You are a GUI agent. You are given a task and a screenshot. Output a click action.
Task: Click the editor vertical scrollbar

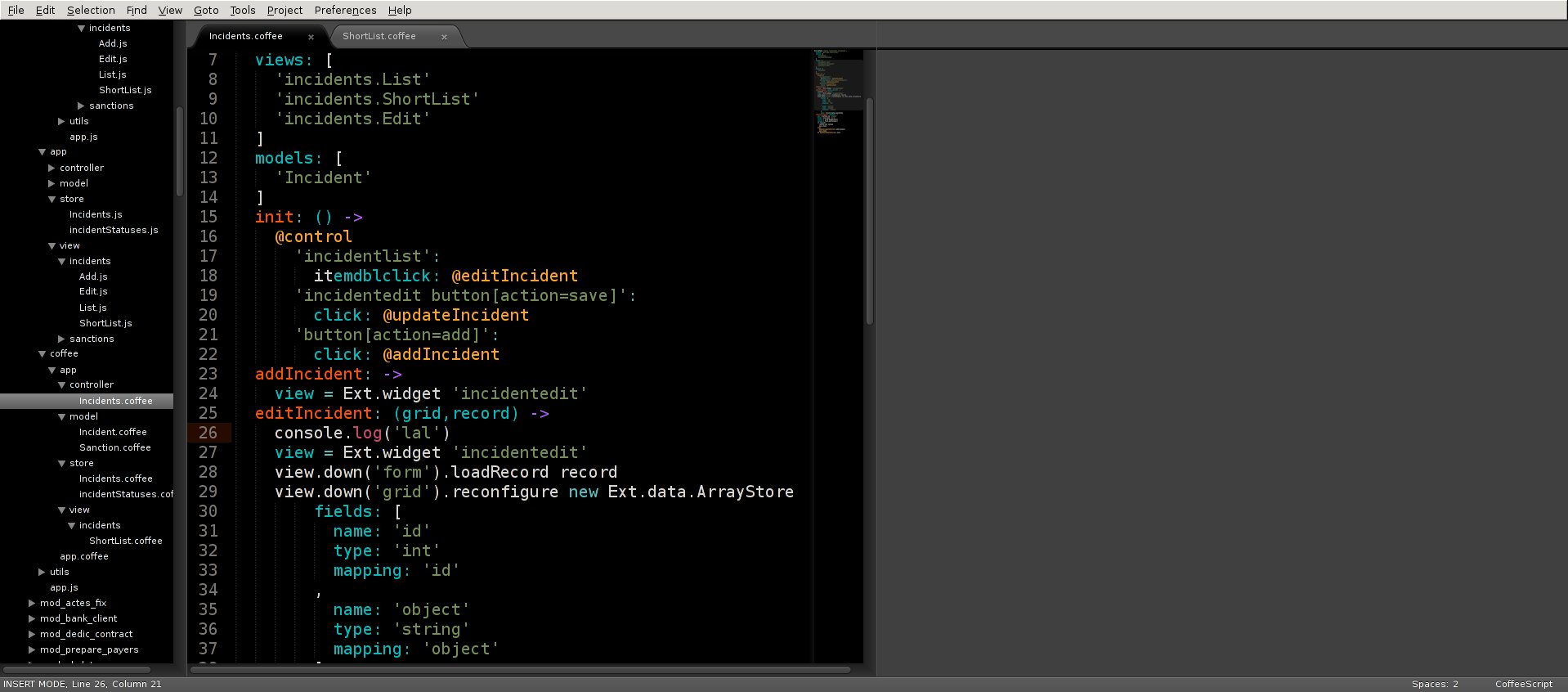870,211
